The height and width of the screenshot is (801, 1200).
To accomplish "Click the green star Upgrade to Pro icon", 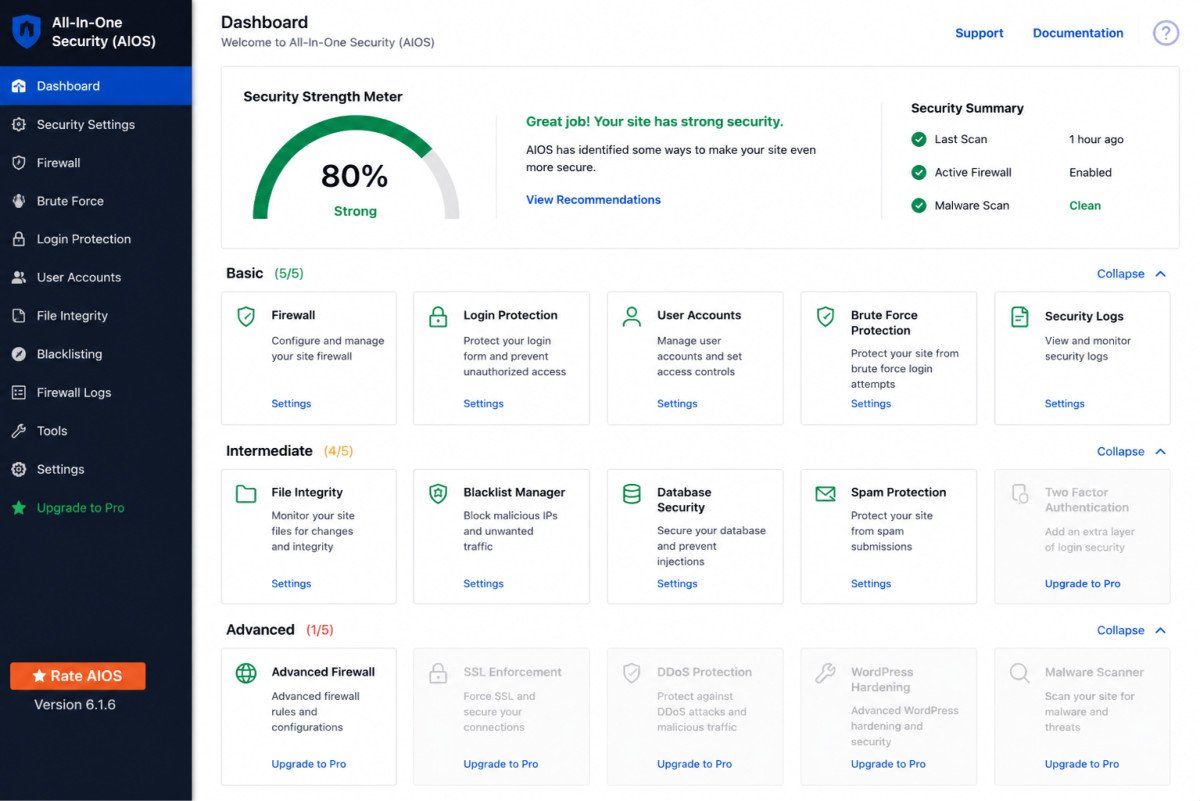I will tap(18, 507).
